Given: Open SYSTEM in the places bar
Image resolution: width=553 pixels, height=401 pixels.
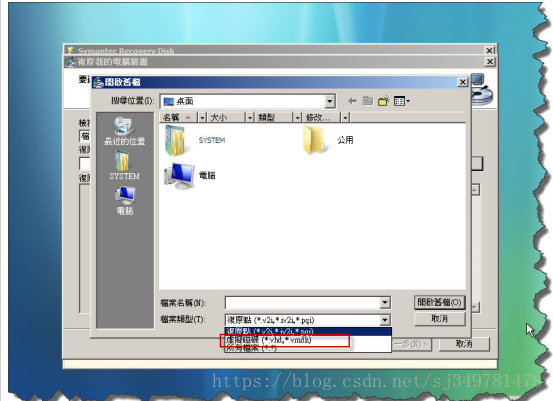Looking at the screenshot, I should coord(124,166).
